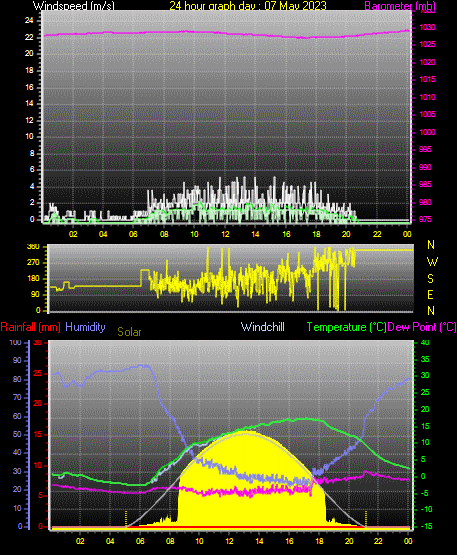457x555 pixels.
Task: Click '995' on the barometer axis
Action: (x=425, y=149)
